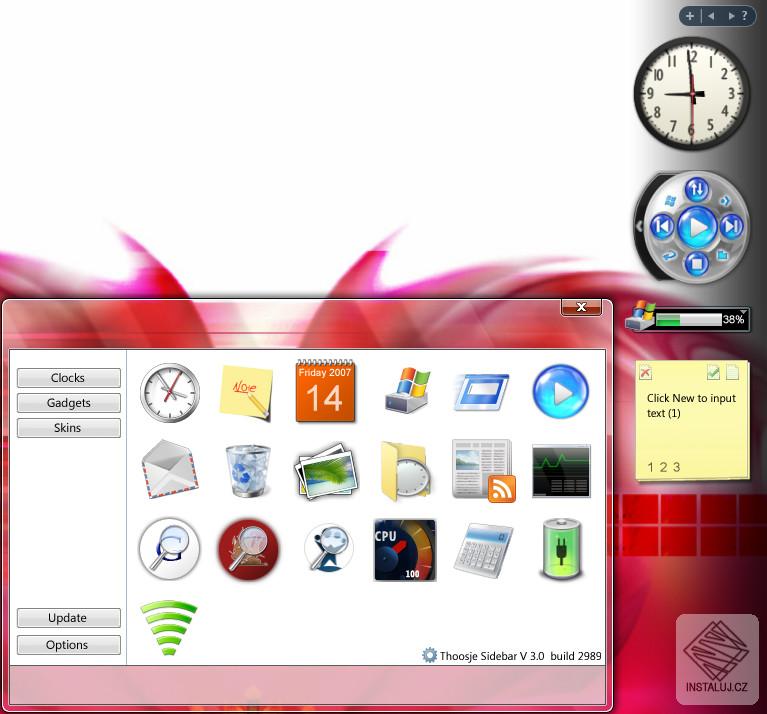Go to the next sidebar page arrow
Viewport: 767px width, 714px height.
pyautogui.click(x=731, y=16)
